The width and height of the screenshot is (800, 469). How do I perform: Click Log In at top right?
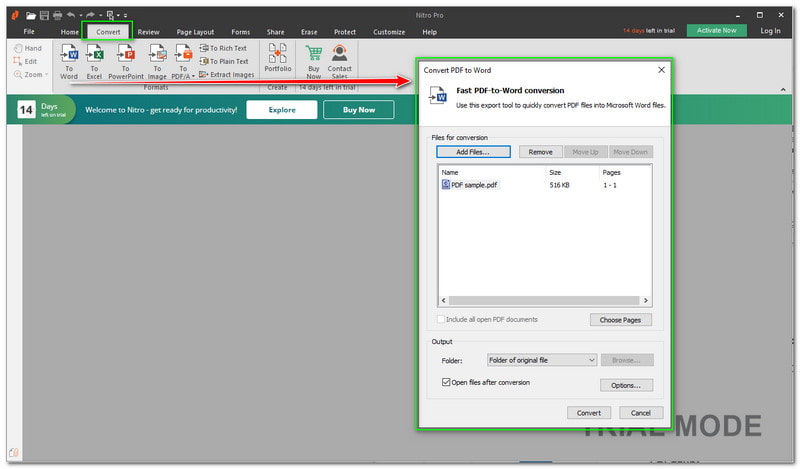point(770,31)
